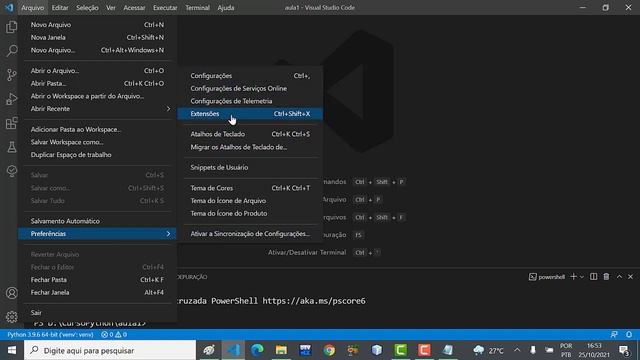Choose Tema de Cores
This screenshot has height=360, width=640.
[x=250, y=188]
